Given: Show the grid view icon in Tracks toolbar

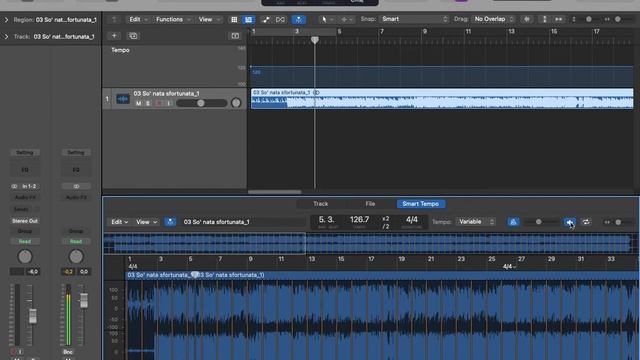Looking at the screenshot, I should [234, 19].
